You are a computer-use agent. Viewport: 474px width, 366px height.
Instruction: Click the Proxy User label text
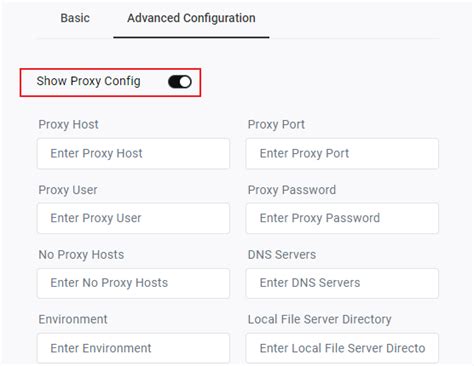(x=68, y=190)
